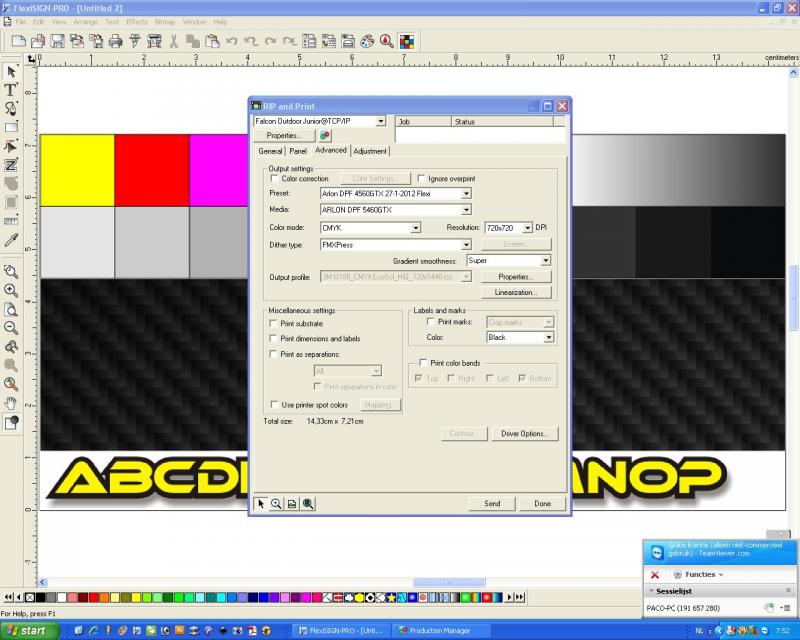Open the TeamViewer Functies dropdown

tap(699, 575)
